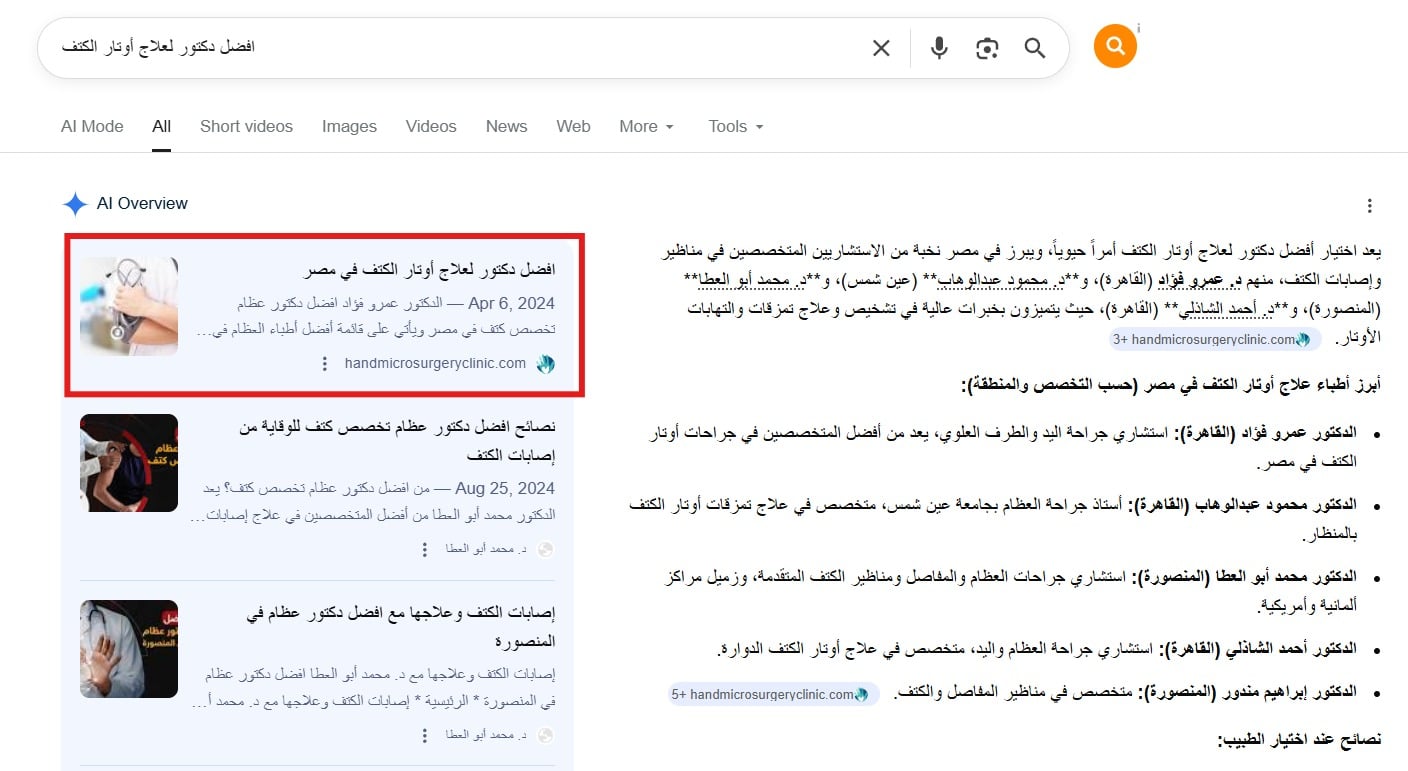Click inside the search query input field

click(450, 47)
